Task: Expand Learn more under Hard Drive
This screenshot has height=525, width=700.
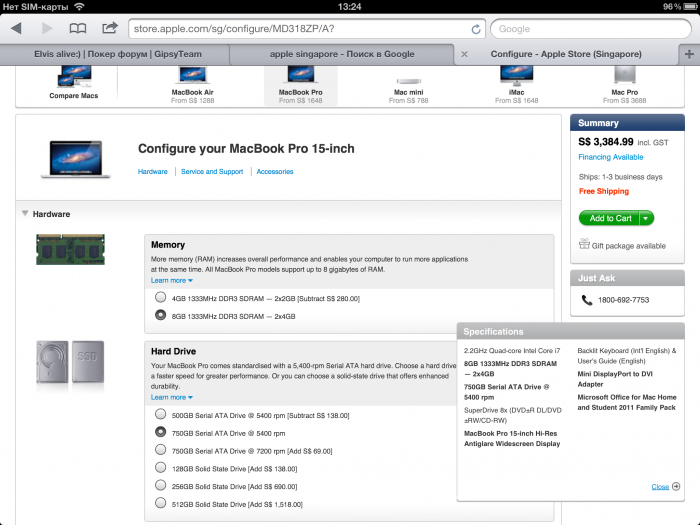Action: click(x=171, y=397)
